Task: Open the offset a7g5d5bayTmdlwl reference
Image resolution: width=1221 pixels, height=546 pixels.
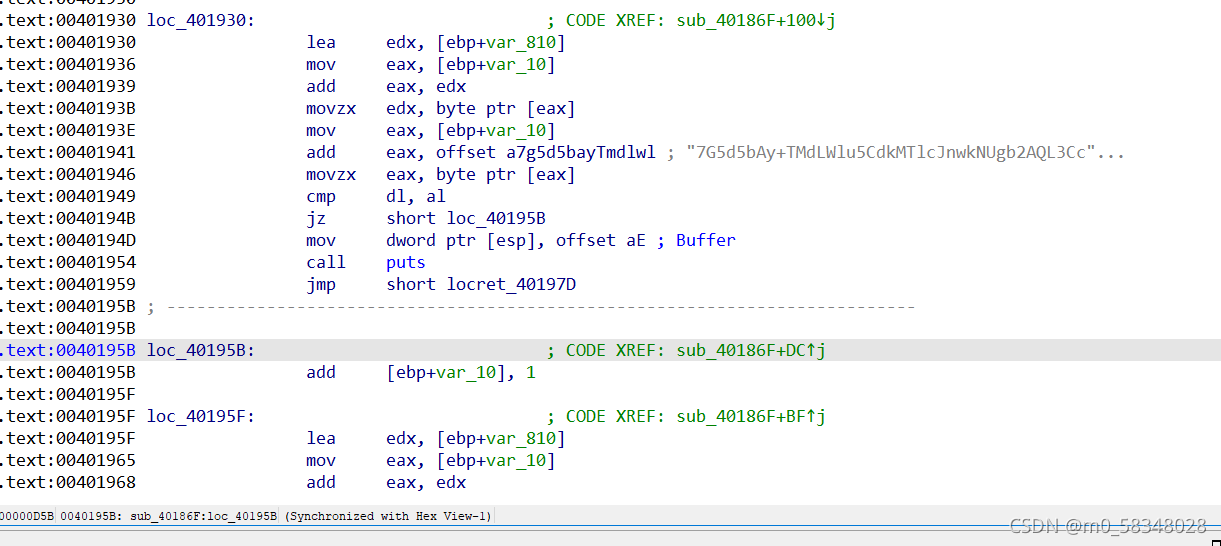Action: pyautogui.click(x=545, y=152)
